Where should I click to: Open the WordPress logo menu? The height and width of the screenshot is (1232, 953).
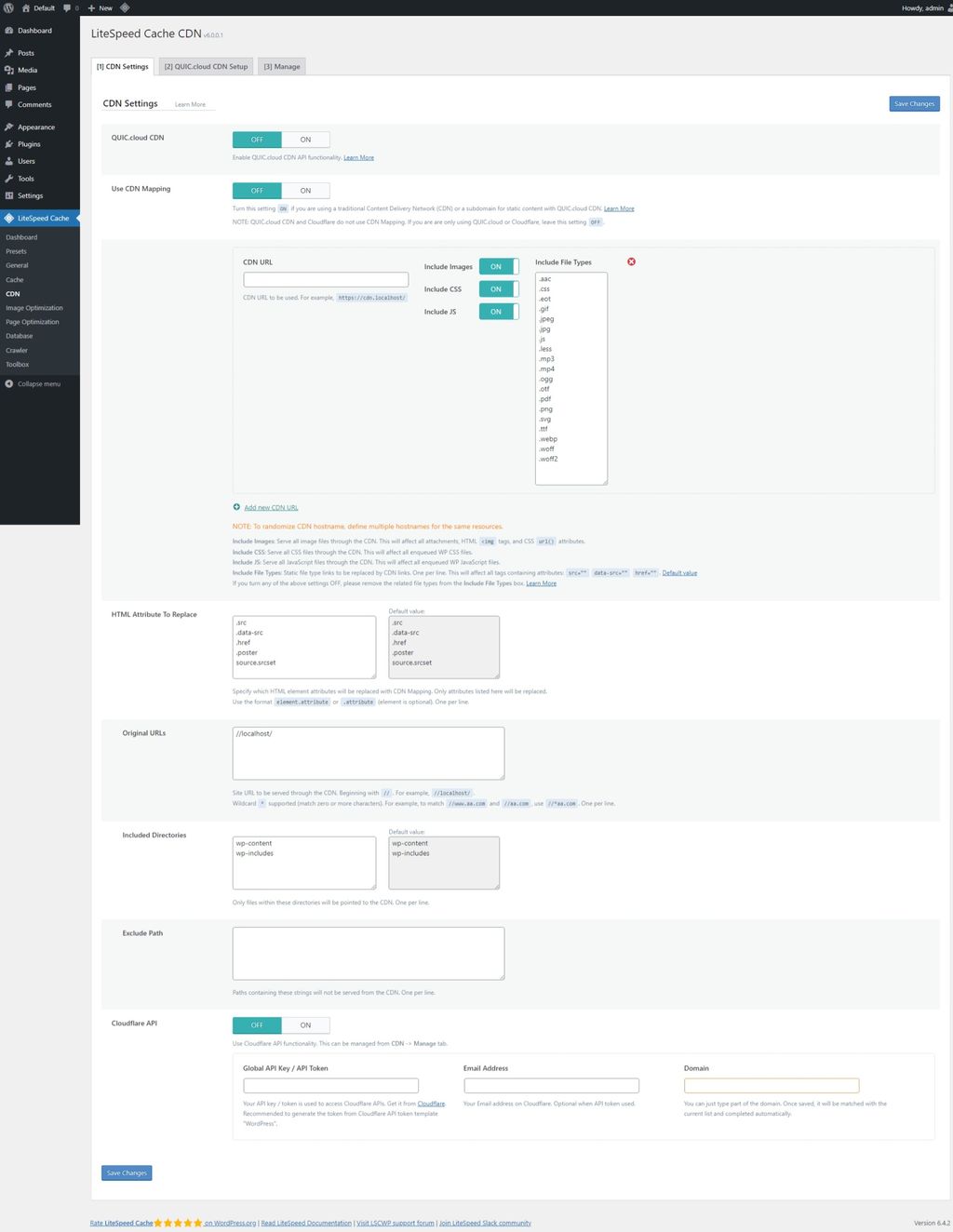(8, 7)
